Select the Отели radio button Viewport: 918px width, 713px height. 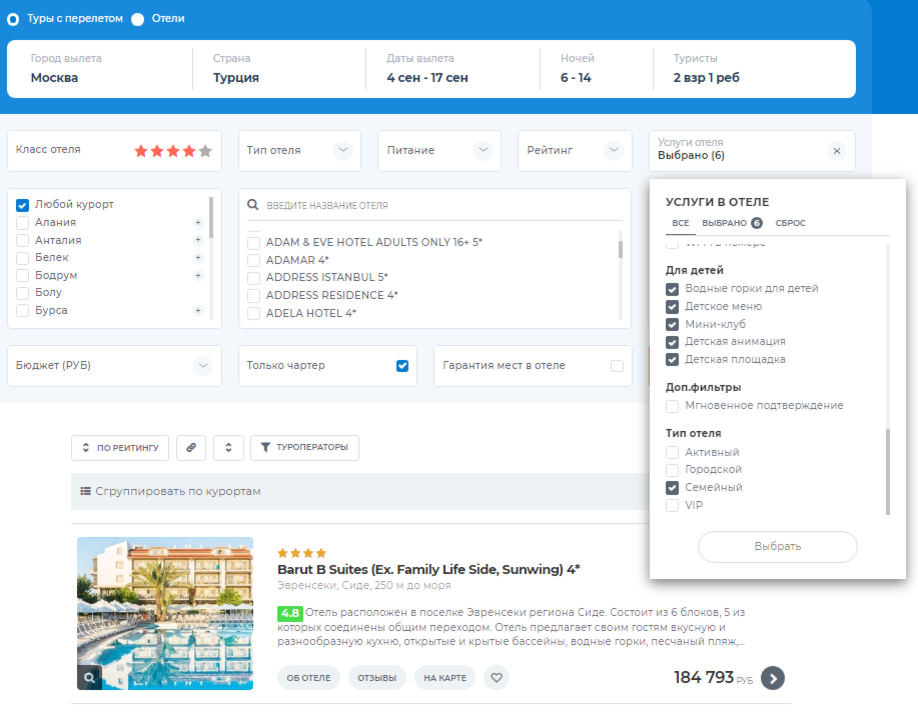coord(138,19)
